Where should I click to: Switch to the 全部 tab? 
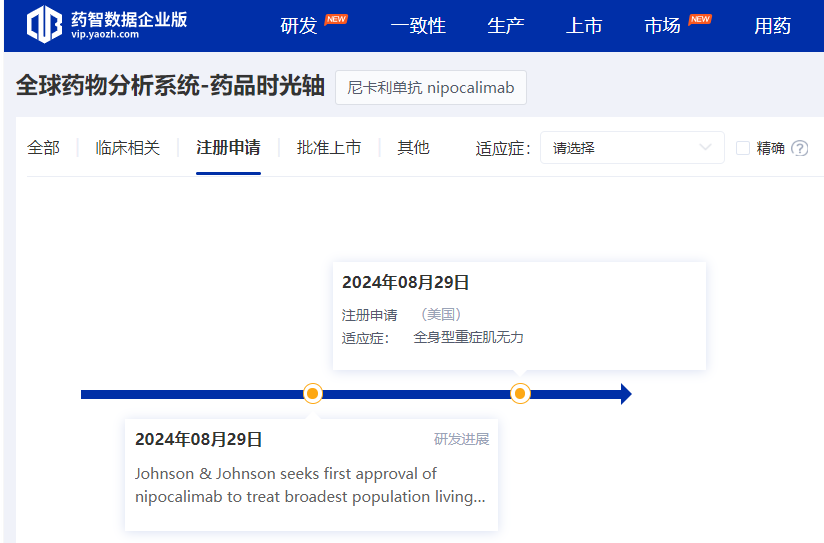(x=44, y=148)
